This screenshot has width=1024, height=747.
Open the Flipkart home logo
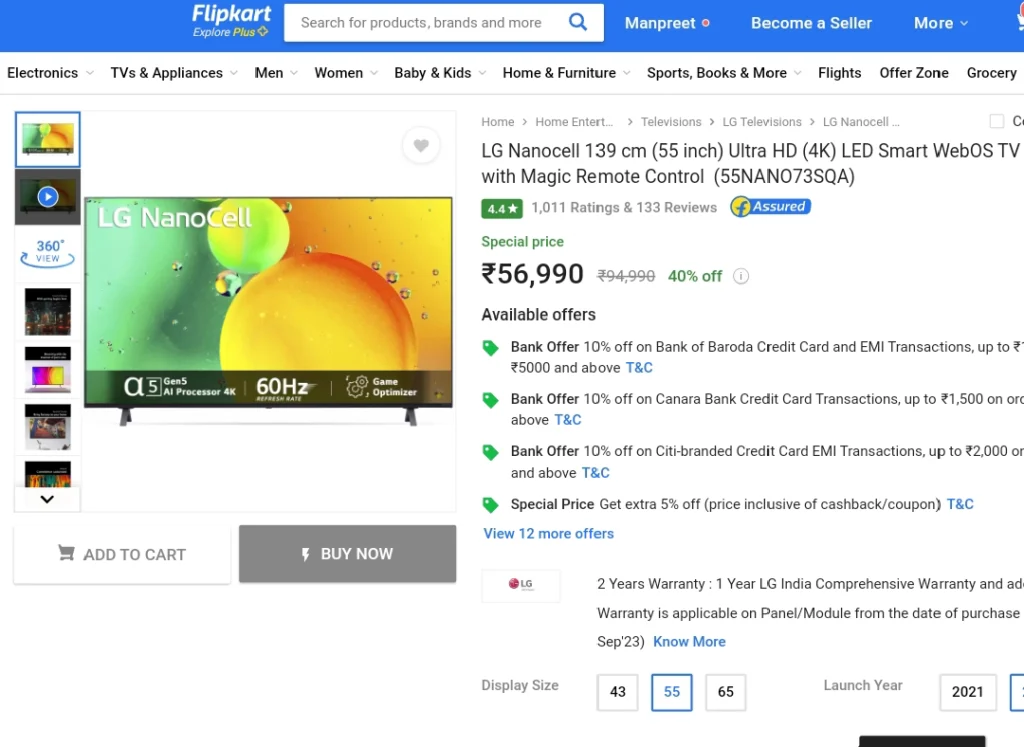231,22
